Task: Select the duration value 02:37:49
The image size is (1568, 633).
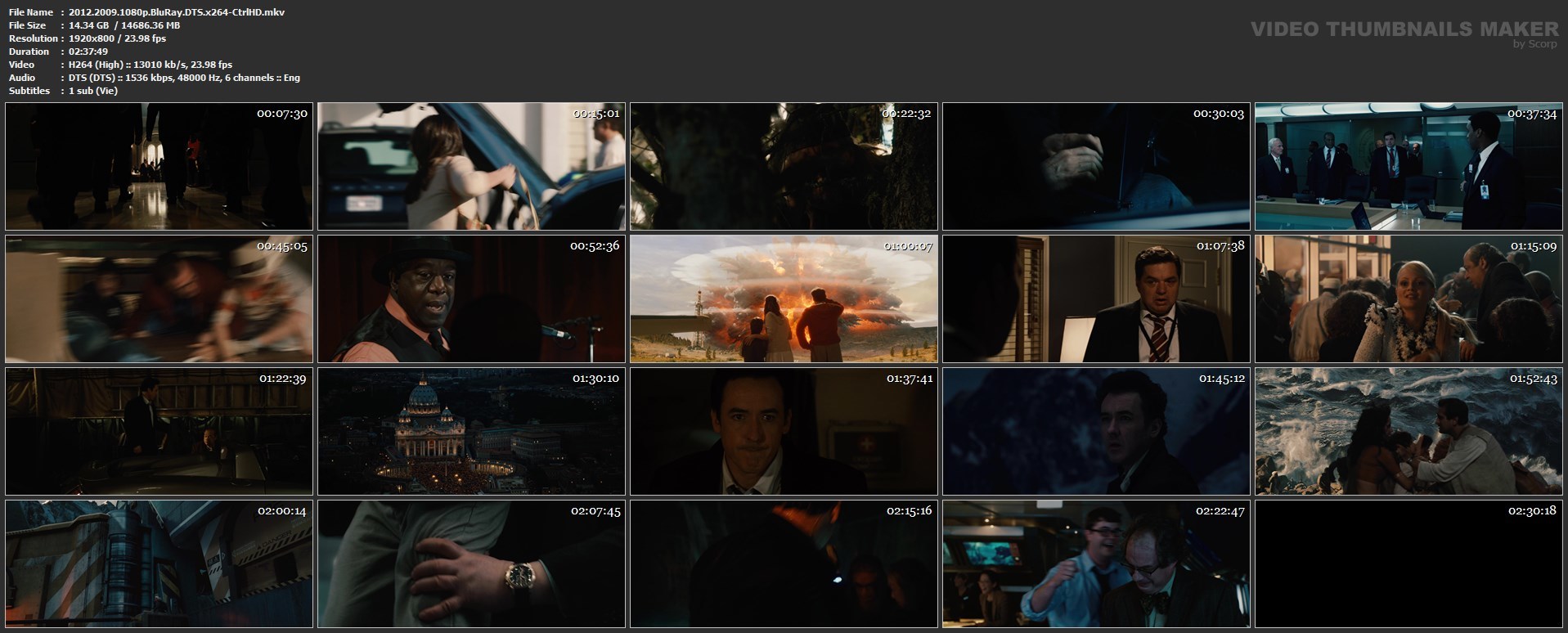Action: coord(88,52)
